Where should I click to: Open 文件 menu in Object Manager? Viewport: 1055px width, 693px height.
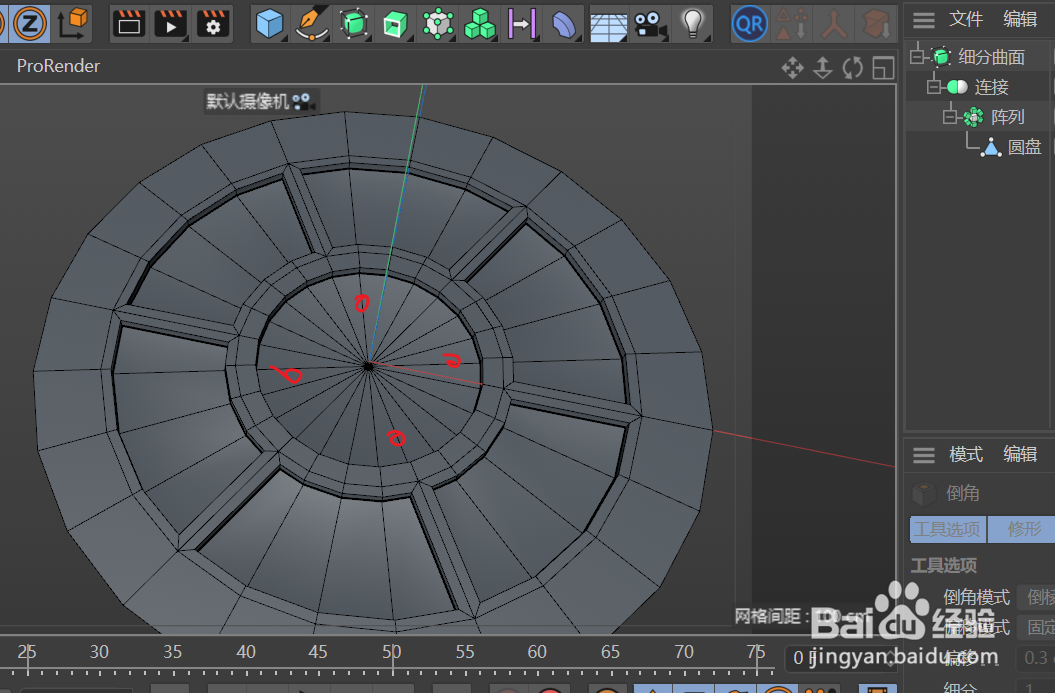966,20
